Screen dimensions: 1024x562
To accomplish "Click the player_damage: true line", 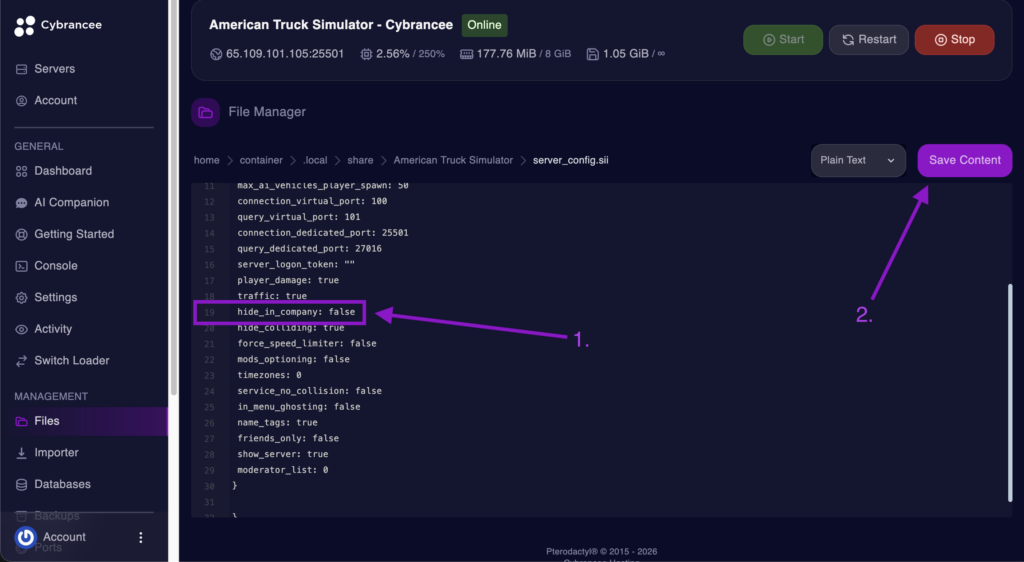I will point(288,281).
